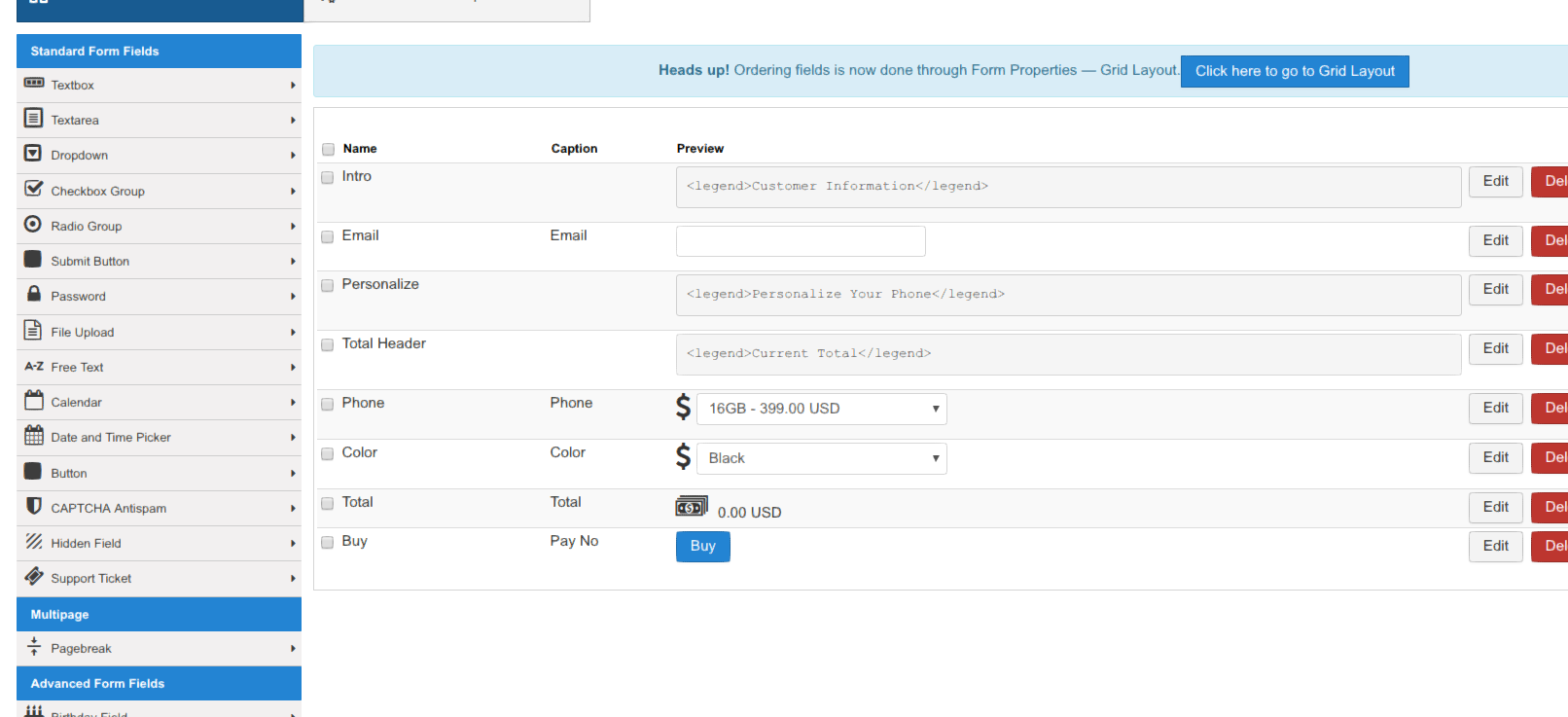Click the Support Ticket icon
Image resolution: width=1568 pixels, height=717 pixels.
[x=34, y=576]
